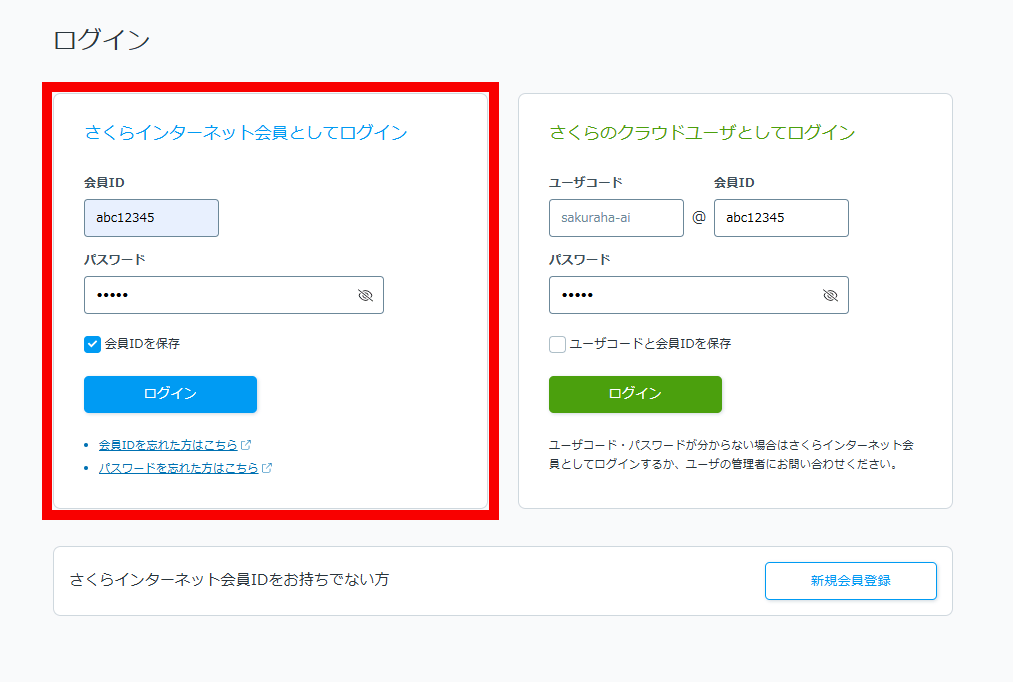Click the external-link icon beside 会員IDを忘れた方
1013x682 pixels.
pyautogui.click(x=245, y=445)
